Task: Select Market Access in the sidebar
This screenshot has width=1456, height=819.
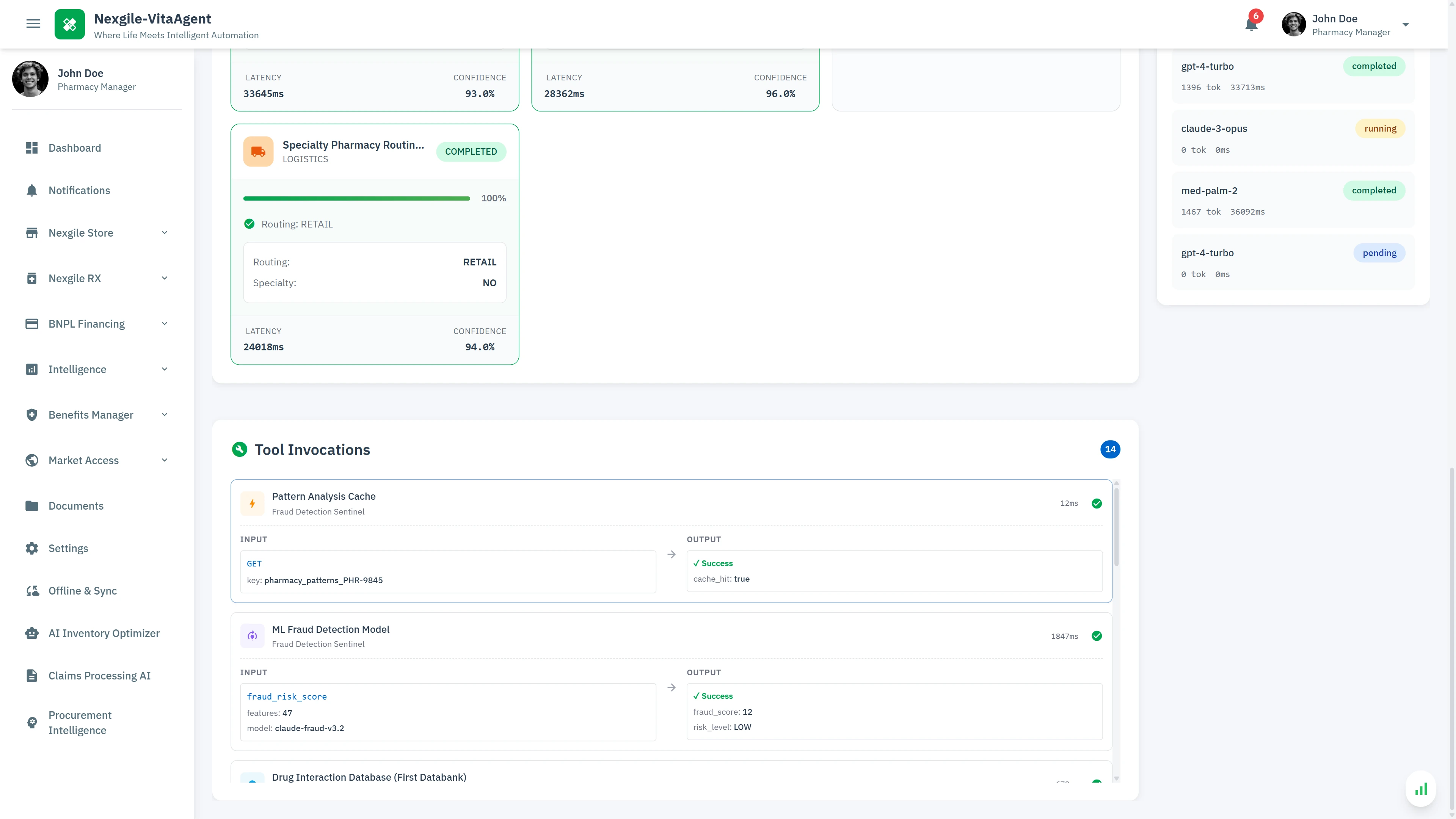Action: (x=83, y=460)
